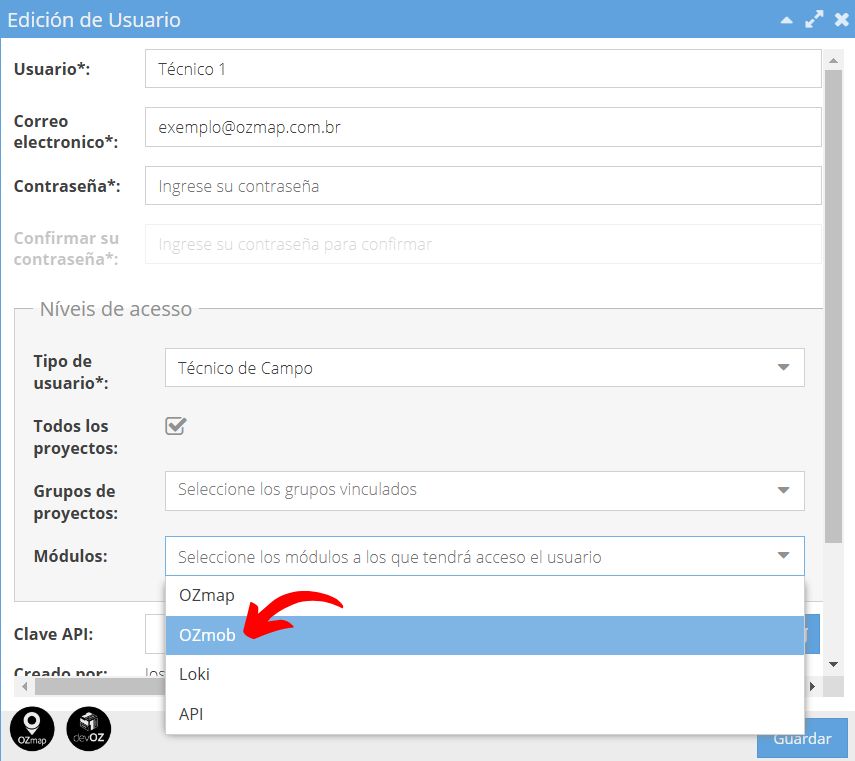Toggle the Todos los proyectos checkbox
855x761 pixels.
(176, 426)
